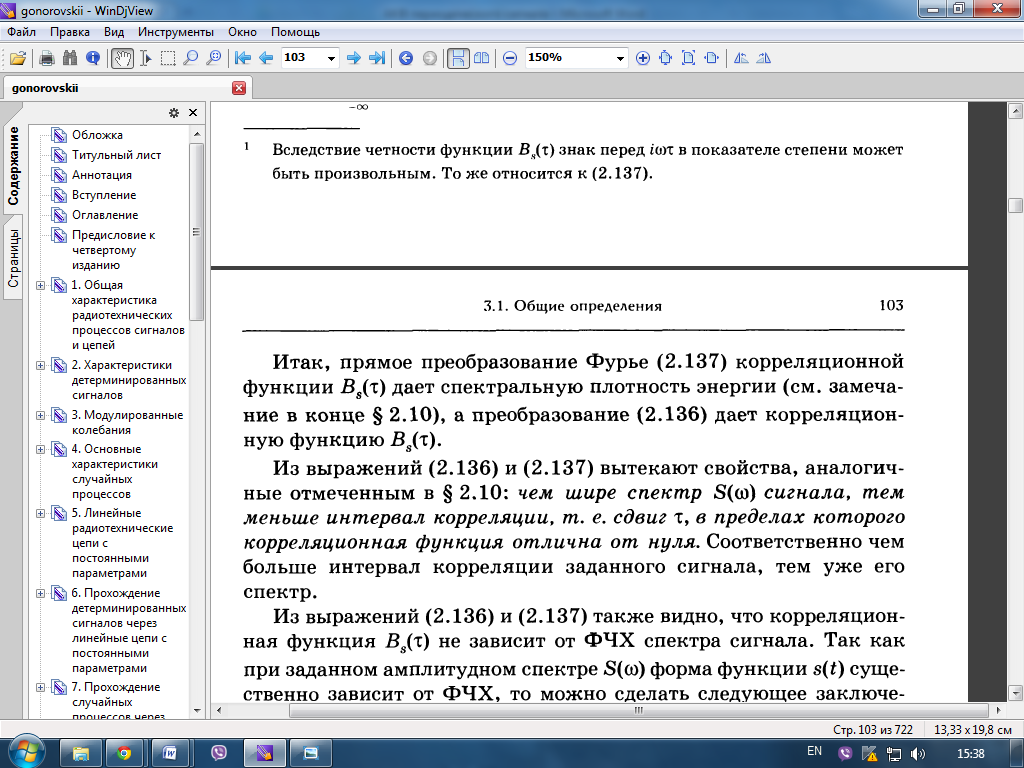Open Предисловие к четвертому изданию bookmark

click(114, 250)
